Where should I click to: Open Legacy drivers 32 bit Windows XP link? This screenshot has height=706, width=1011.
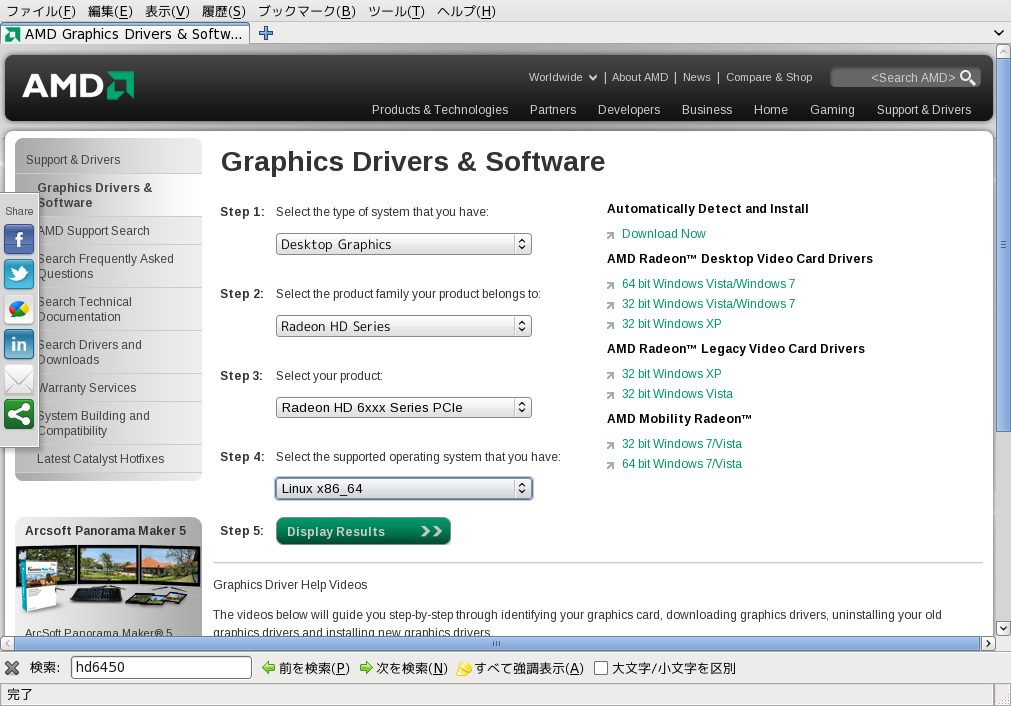[x=671, y=374]
